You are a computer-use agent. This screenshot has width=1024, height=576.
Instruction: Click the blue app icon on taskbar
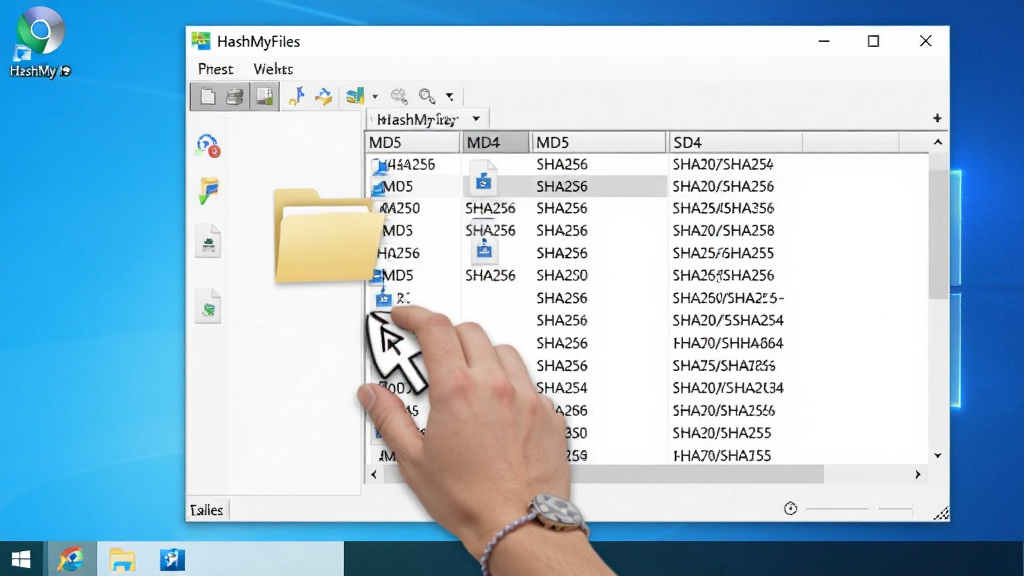point(172,560)
